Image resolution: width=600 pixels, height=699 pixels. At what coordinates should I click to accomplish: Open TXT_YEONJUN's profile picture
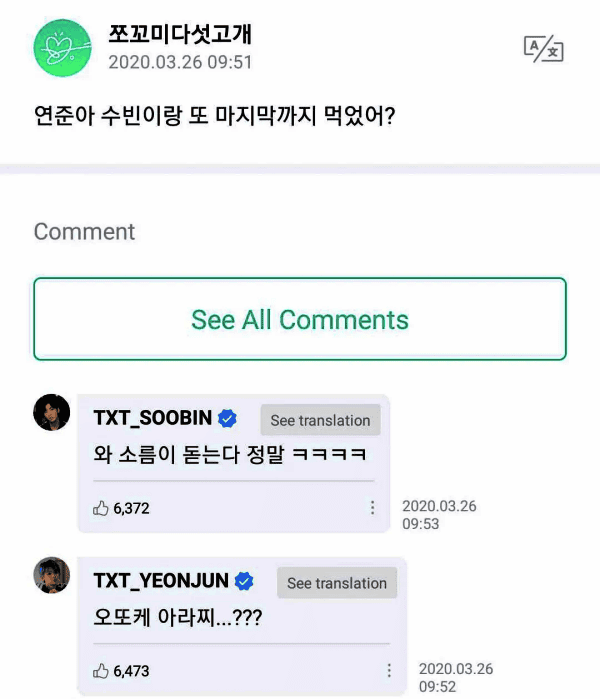(x=52, y=575)
